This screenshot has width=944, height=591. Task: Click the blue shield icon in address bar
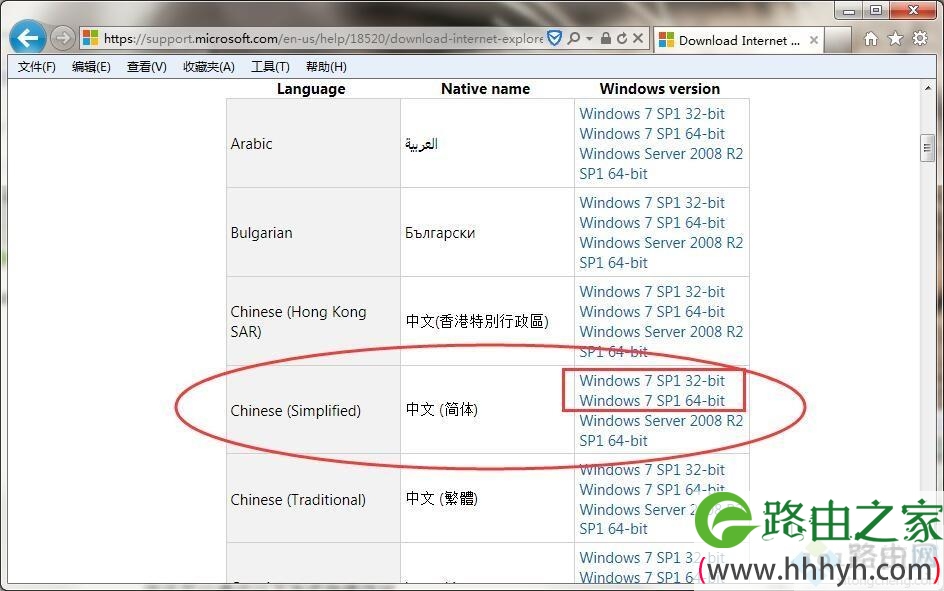[x=554, y=39]
